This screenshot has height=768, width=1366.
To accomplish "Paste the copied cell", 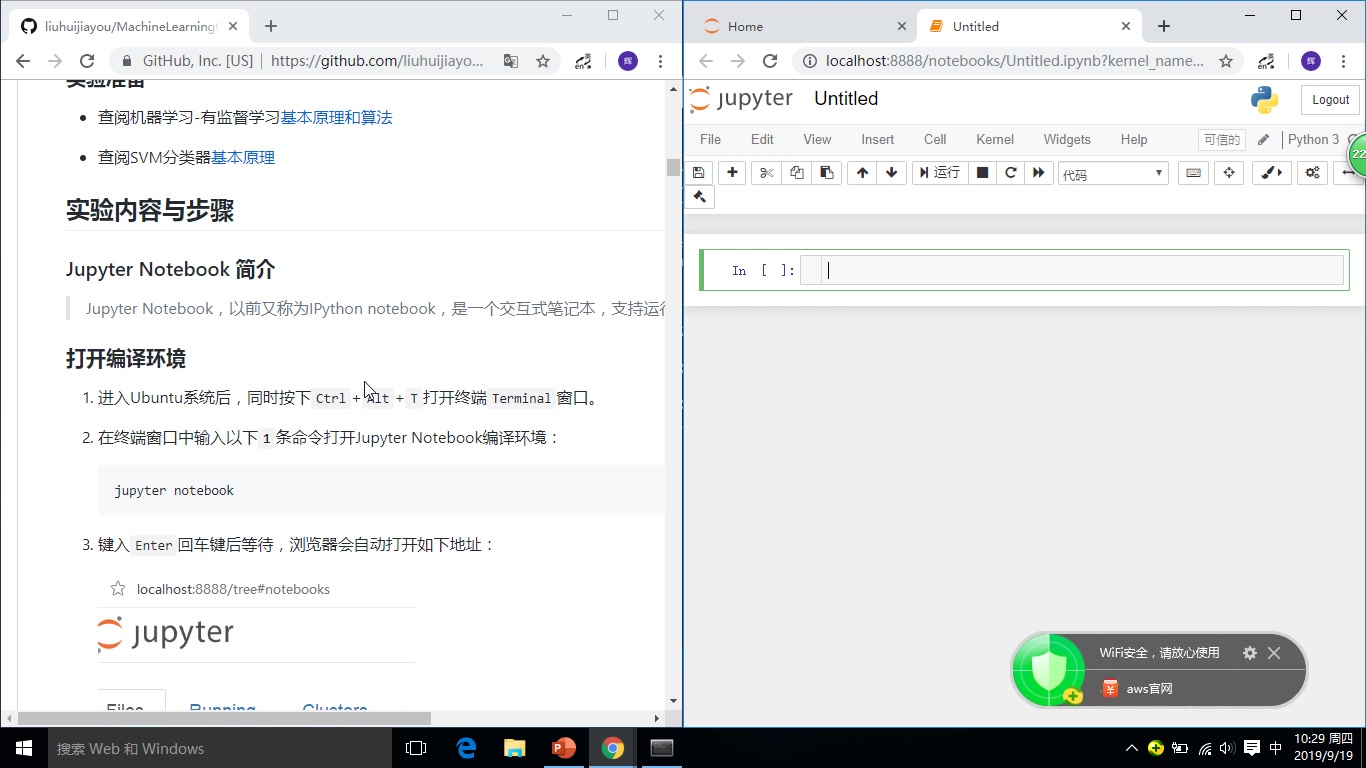I will [826, 173].
